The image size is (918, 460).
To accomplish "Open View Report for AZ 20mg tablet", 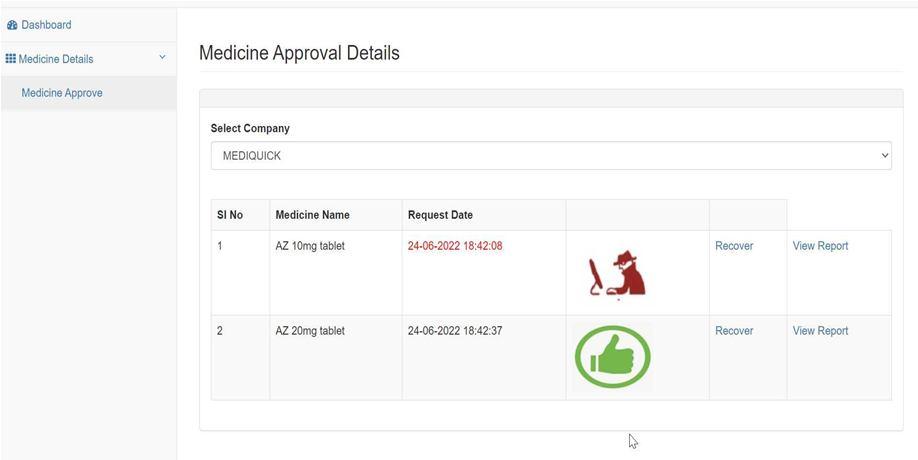I will (x=820, y=331).
